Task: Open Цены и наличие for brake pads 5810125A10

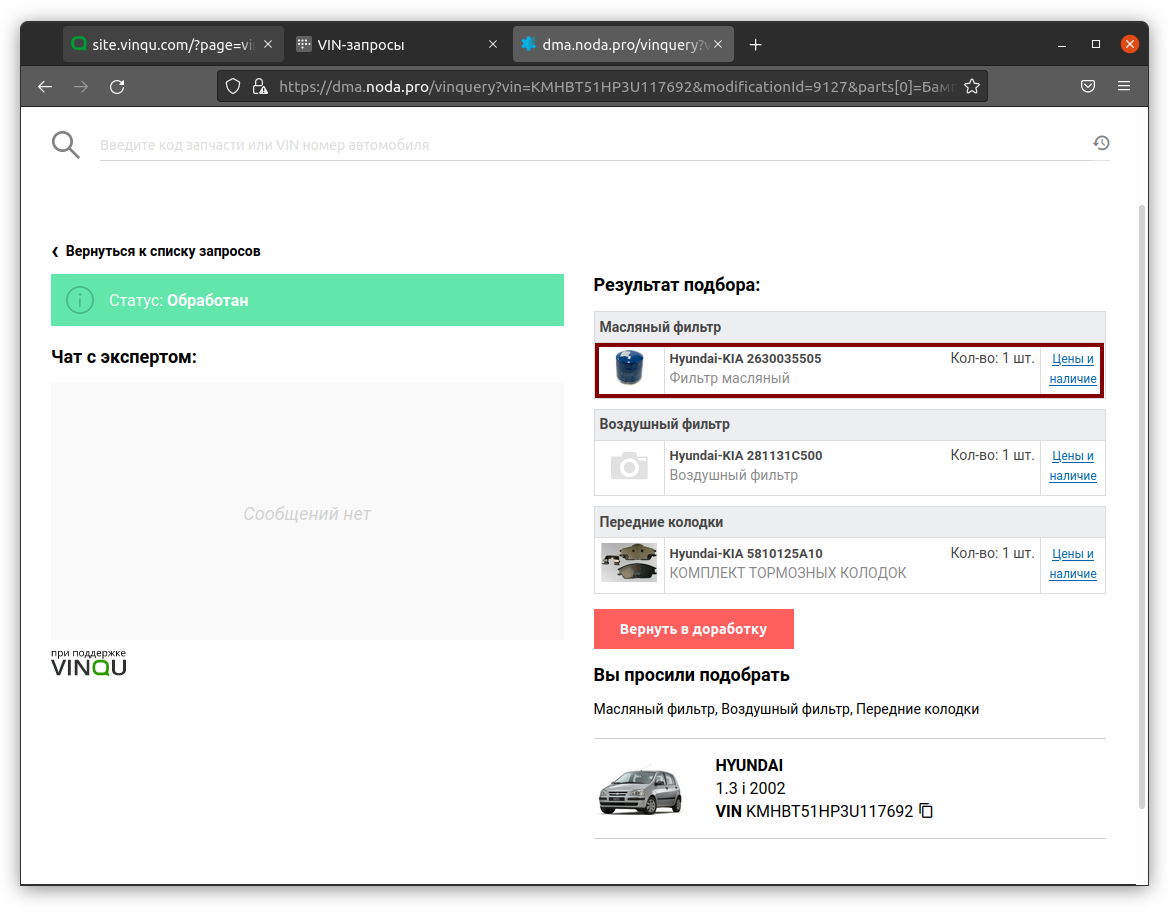Action: (x=1073, y=564)
